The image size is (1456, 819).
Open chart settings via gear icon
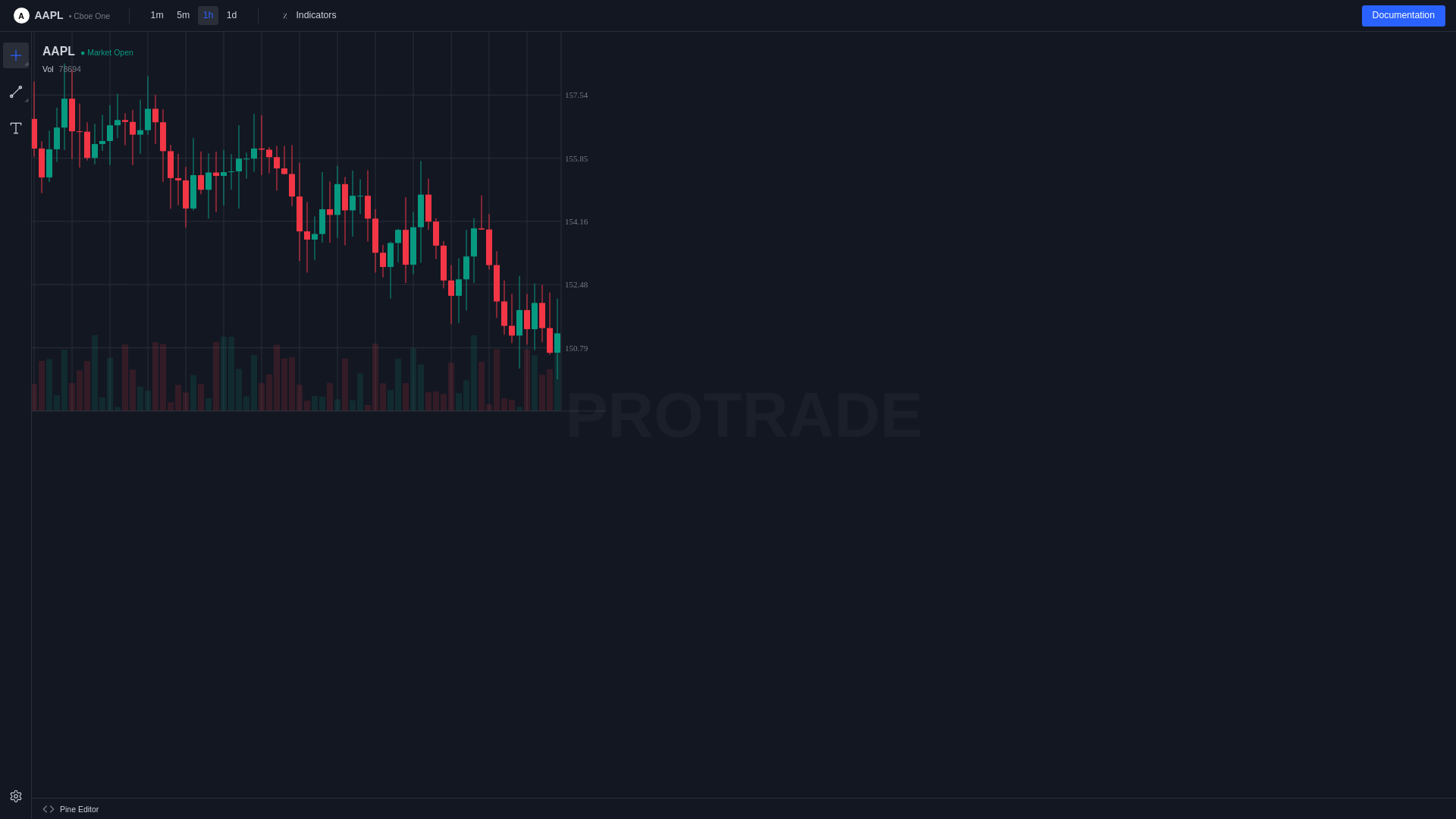point(15,796)
